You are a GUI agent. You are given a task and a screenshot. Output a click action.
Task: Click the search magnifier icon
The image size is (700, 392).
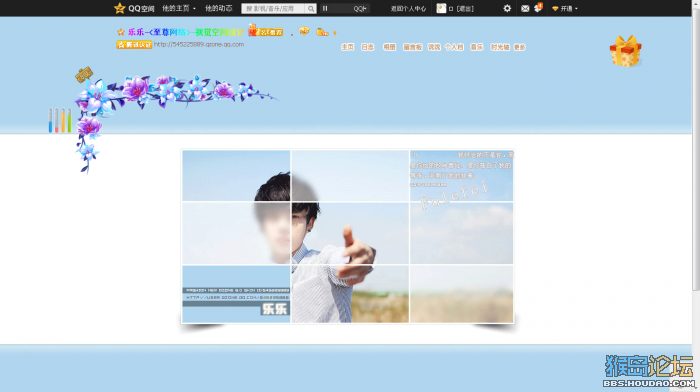[311, 8]
